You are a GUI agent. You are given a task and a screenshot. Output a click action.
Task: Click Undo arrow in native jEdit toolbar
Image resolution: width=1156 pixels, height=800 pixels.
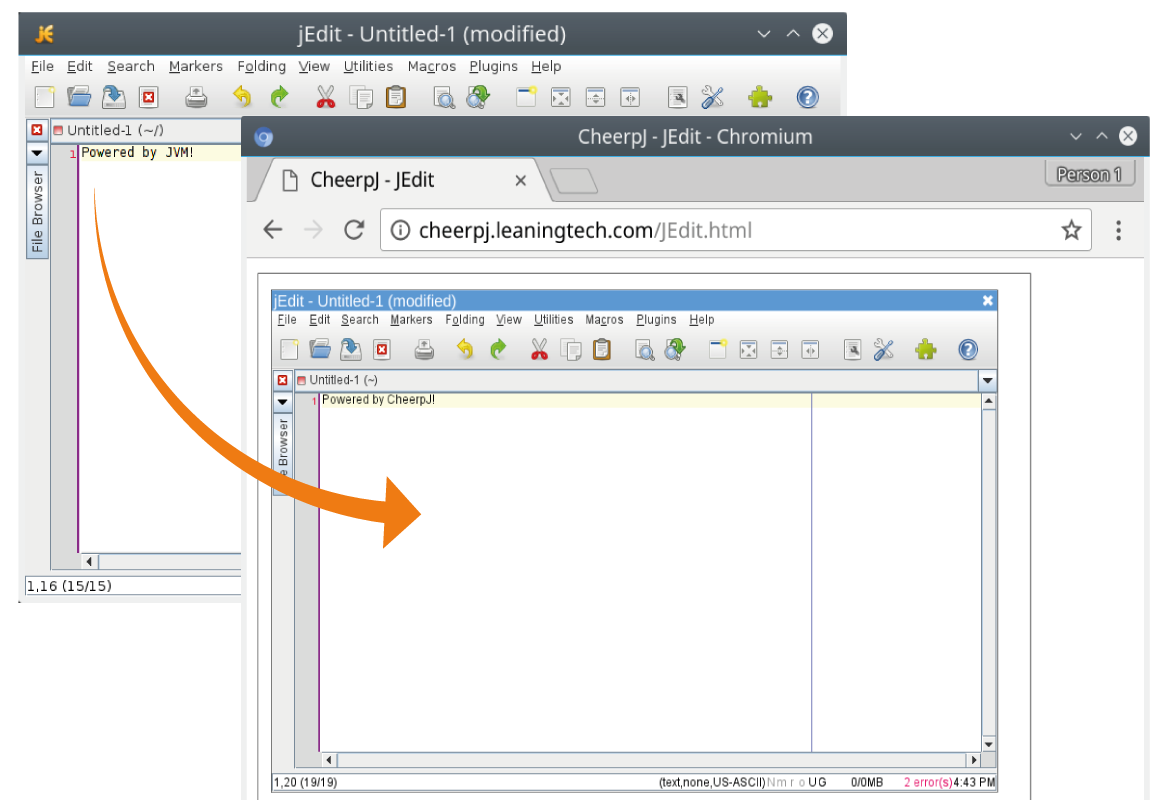(x=242, y=97)
